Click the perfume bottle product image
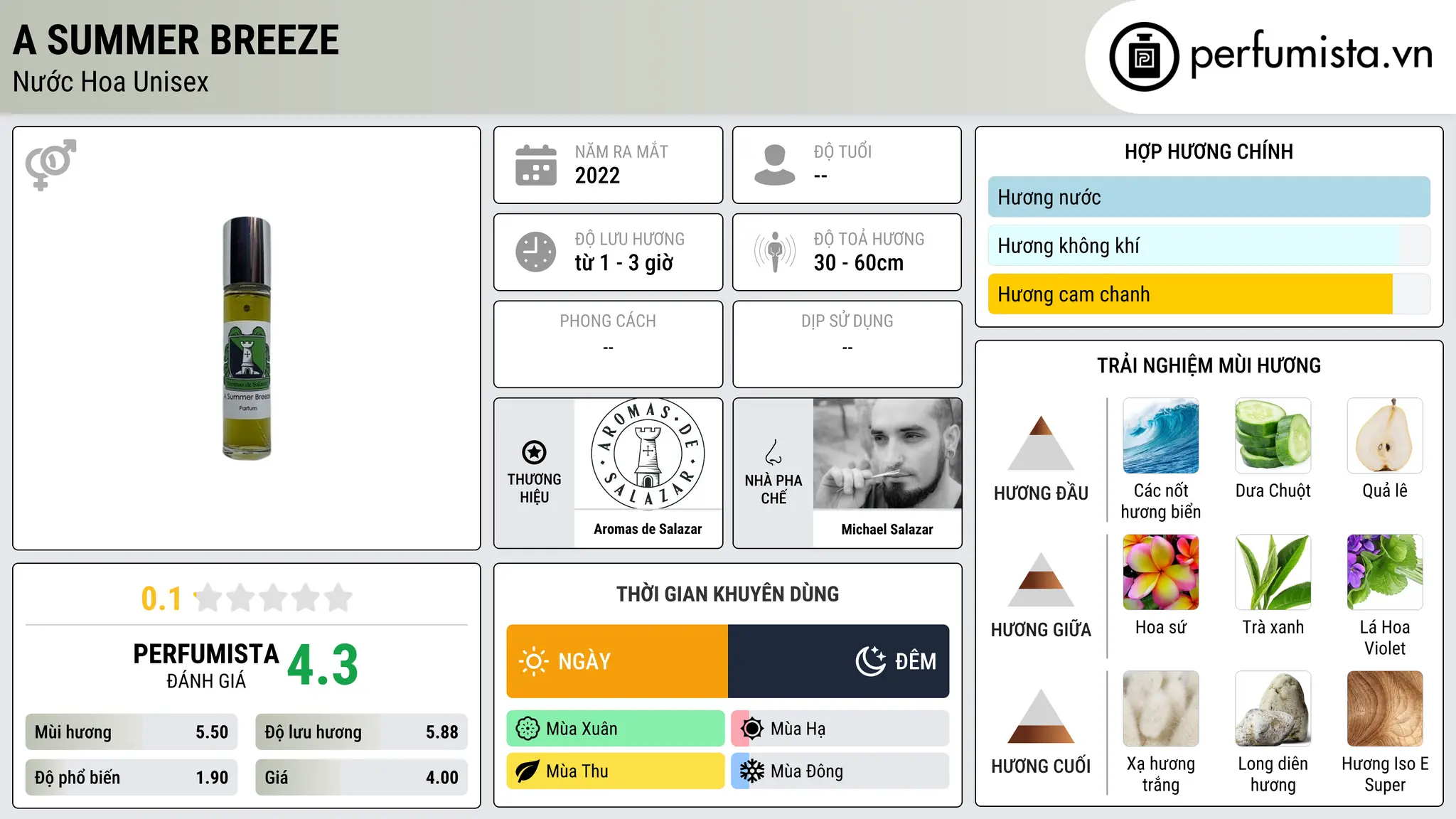 pos(247,338)
